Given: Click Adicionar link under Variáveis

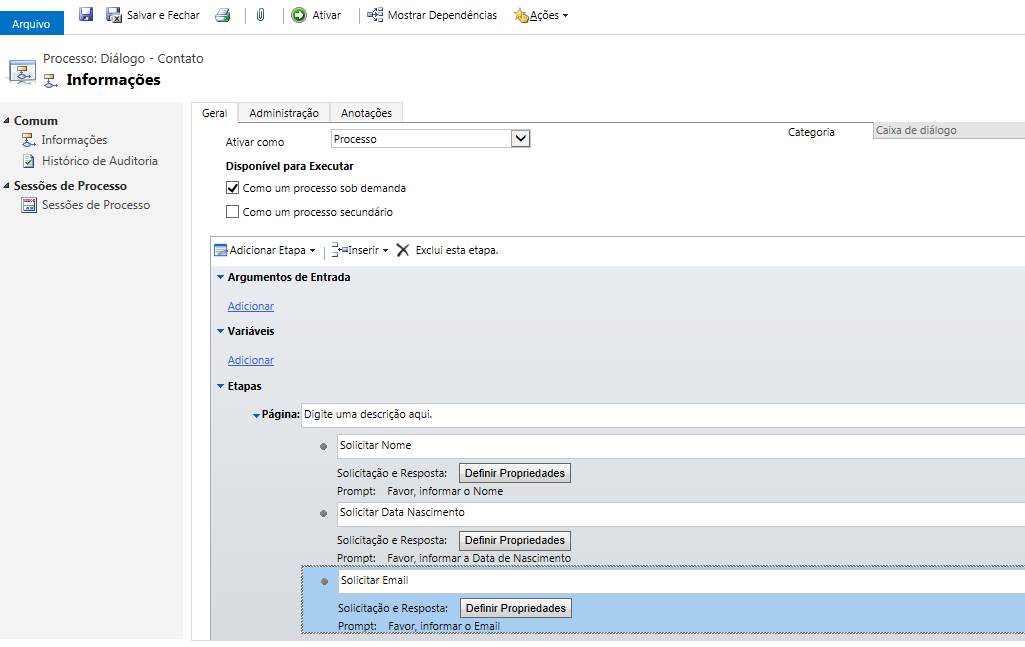Looking at the screenshot, I should 251,360.
